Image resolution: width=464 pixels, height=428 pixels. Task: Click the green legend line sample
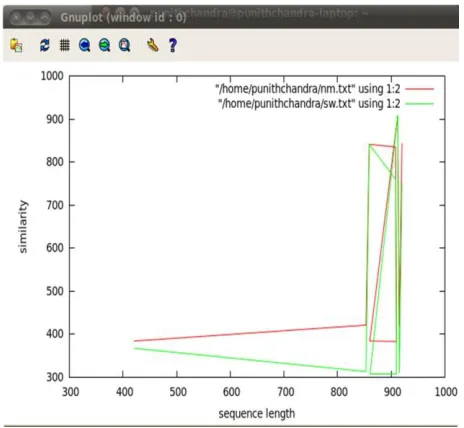(420, 104)
